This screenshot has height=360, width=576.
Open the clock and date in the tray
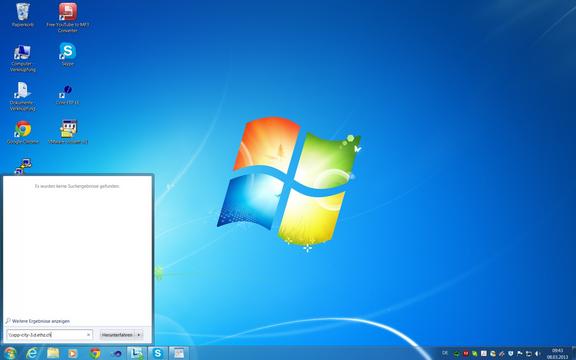[557, 354]
